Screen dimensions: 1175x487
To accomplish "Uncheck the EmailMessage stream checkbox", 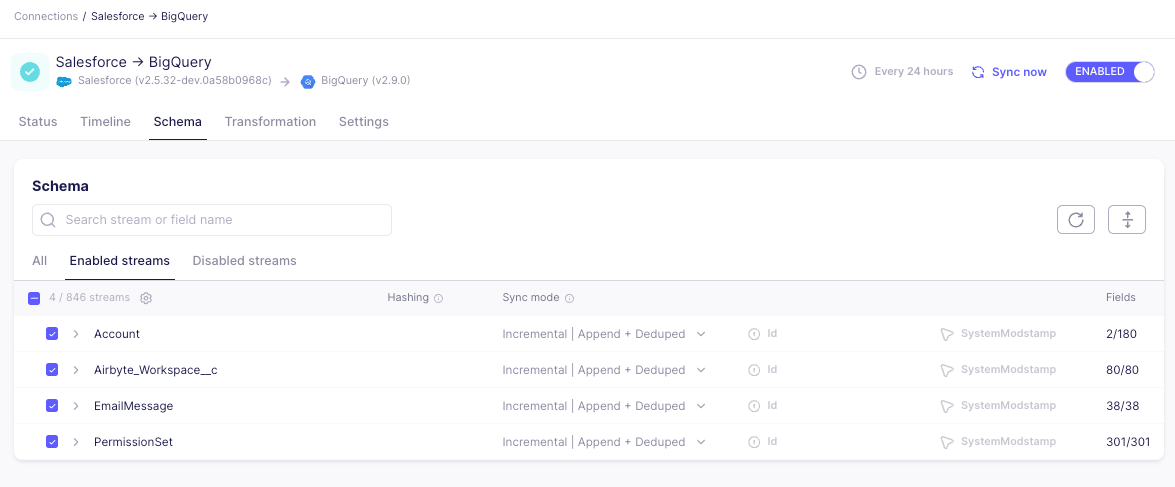I will coord(52,406).
